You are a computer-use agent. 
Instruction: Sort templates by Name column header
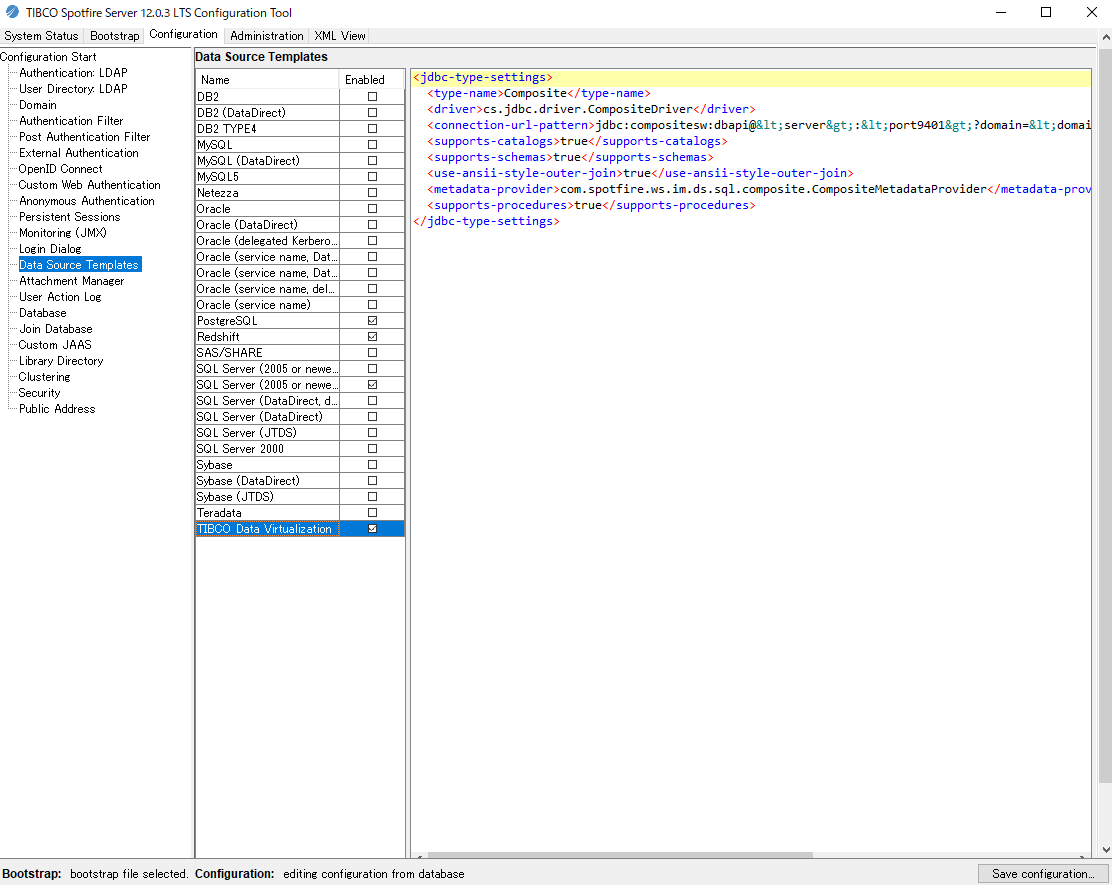pos(267,79)
